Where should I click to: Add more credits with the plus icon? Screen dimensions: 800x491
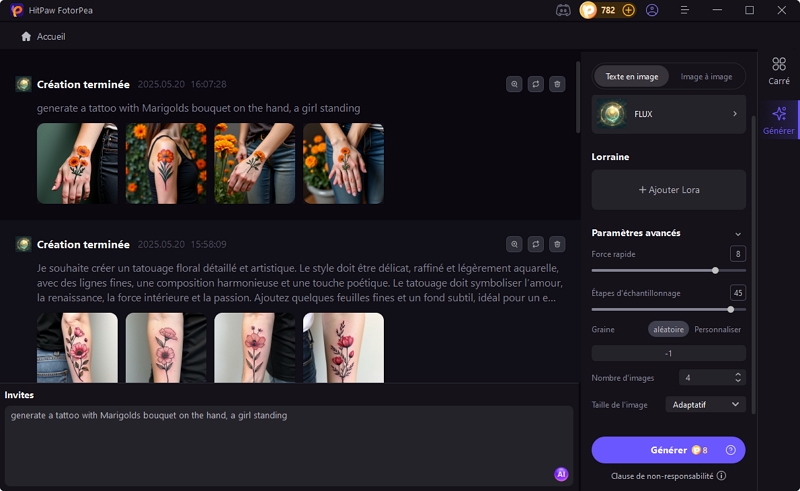(629, 10)
